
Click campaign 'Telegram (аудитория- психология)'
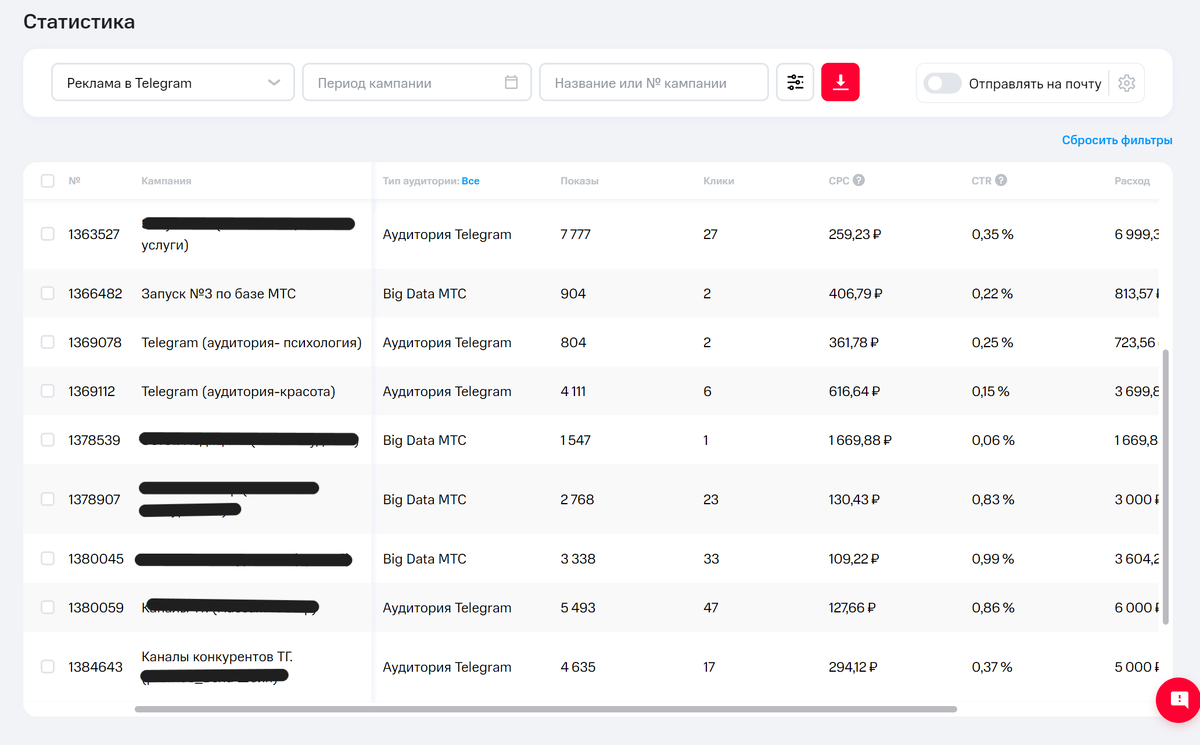(252, 342)
